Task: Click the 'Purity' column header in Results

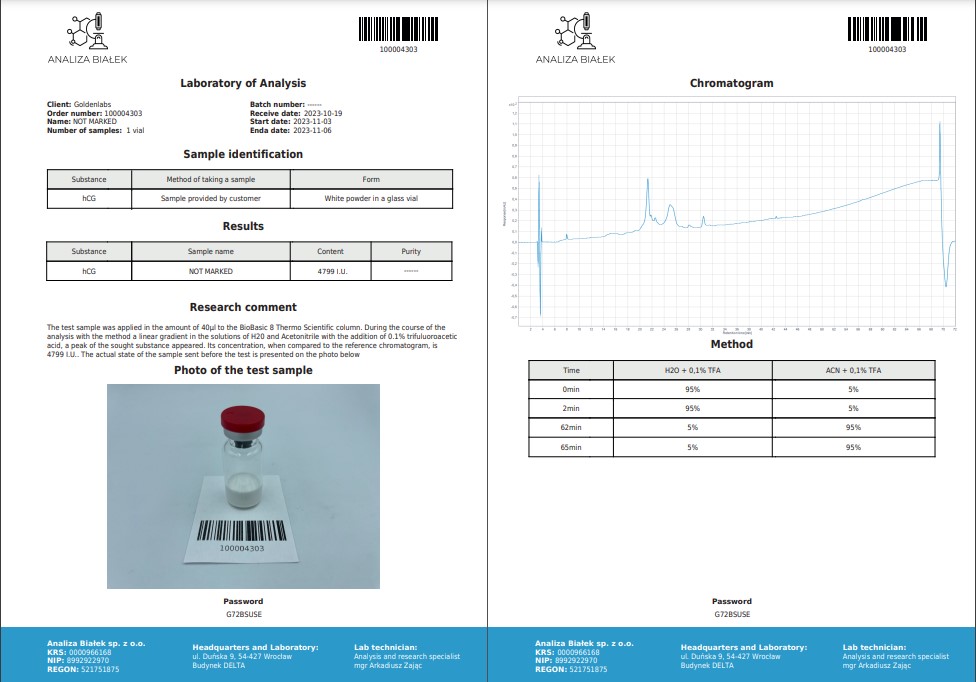Action: [411, 251]
